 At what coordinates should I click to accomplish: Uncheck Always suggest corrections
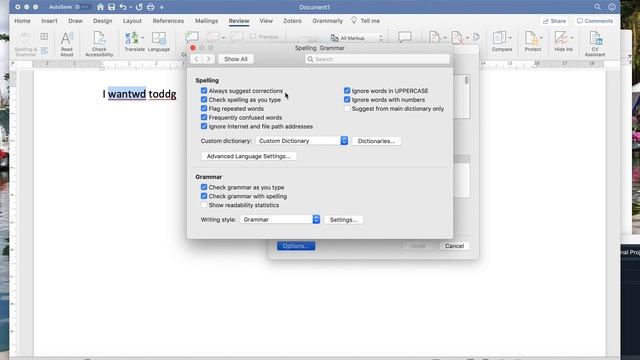pos(204,91)
